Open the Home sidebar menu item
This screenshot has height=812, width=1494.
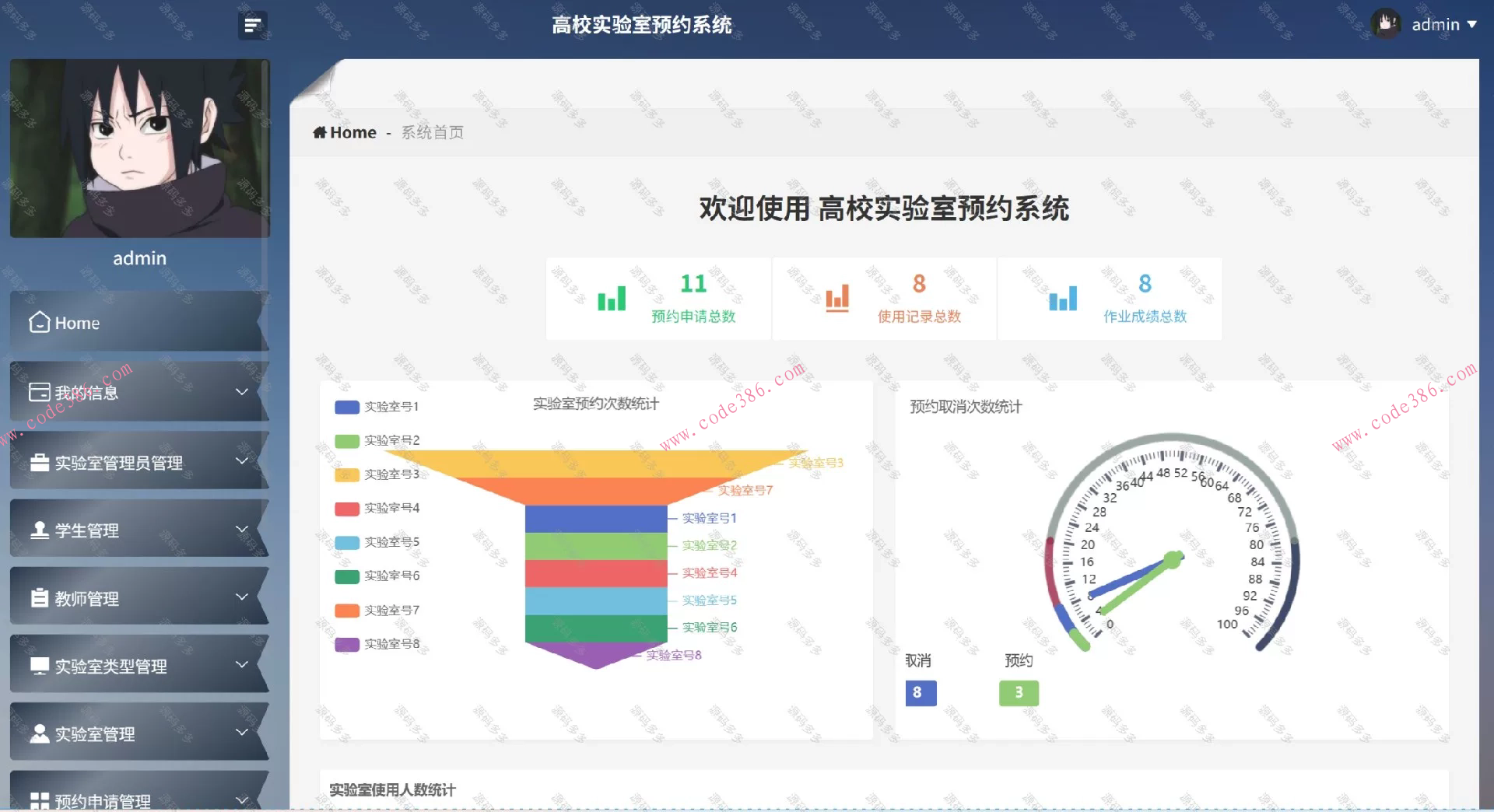click(x=139, y=322)
